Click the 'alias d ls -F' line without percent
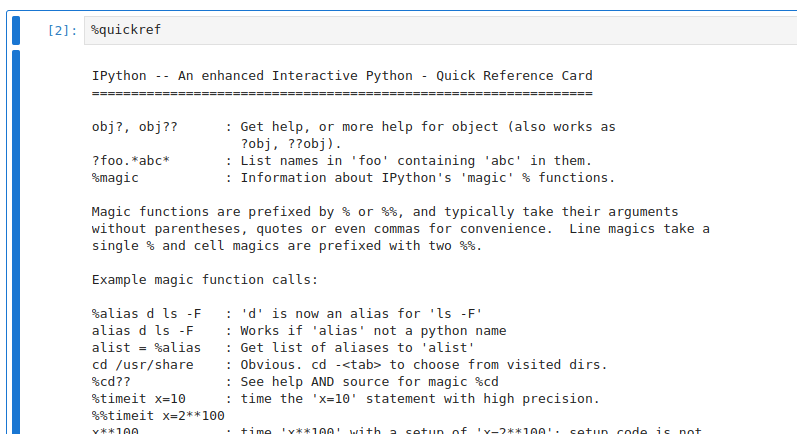 click(x=299, y=331)
